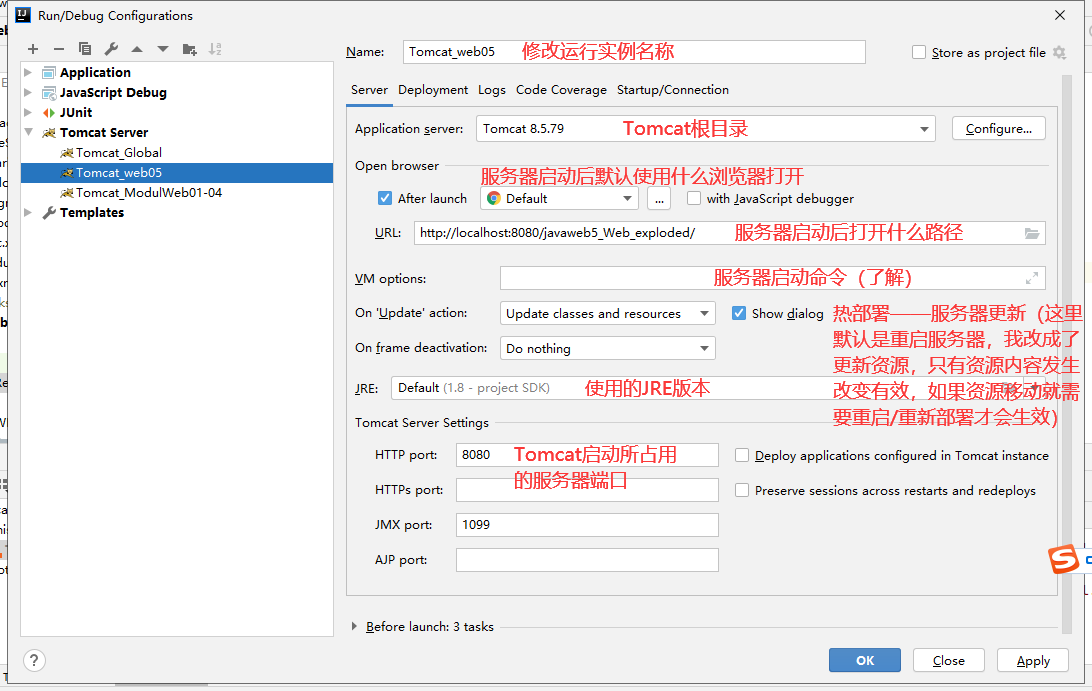Click the Close button

(949, 660)
